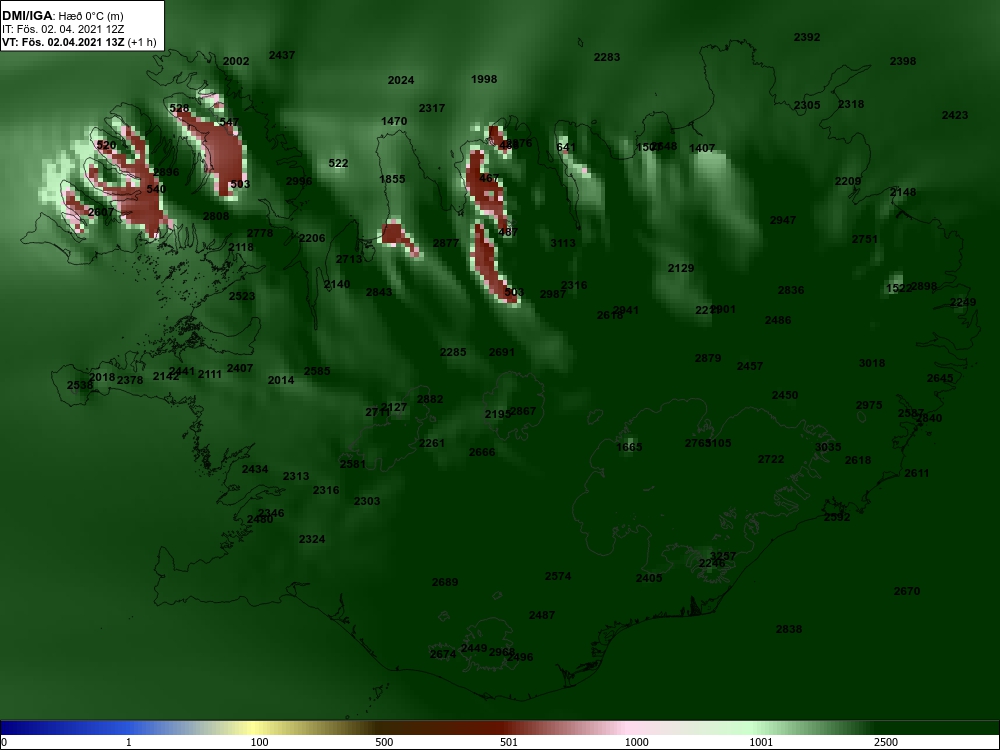Select the 2838 map value
The height and width of the screenshot is (750, 1000).
tap(790, 629)
